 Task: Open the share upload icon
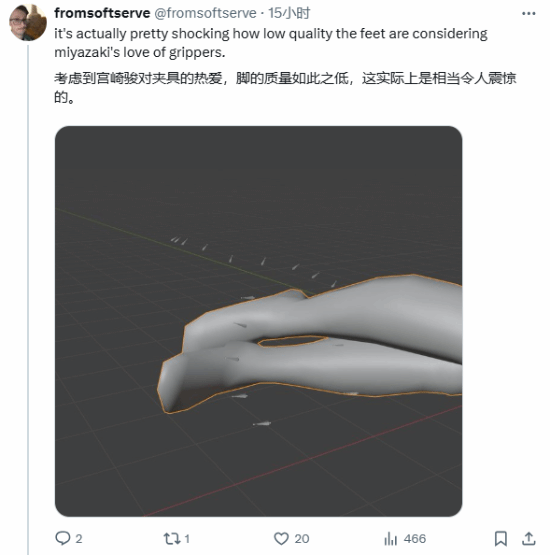[x=528, y=539]
